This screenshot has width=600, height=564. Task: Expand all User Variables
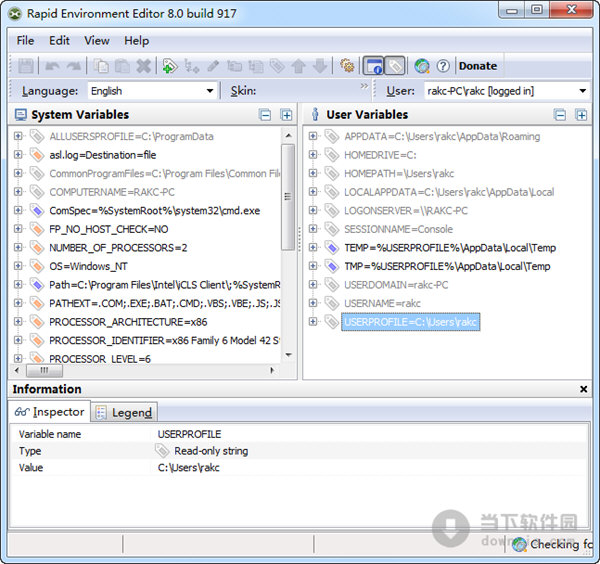pyautogui.click(x=581, y=115)
